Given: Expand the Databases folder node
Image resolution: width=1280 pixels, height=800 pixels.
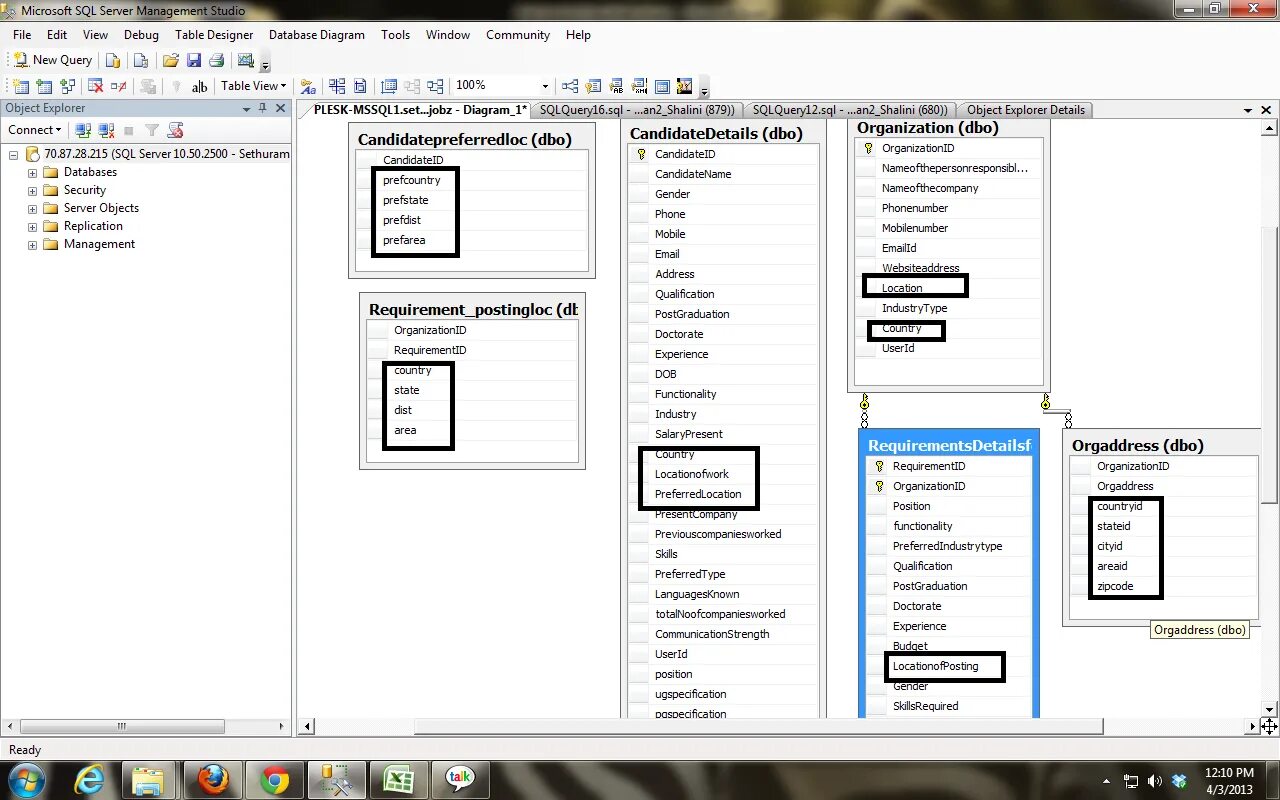Looking at the screenshot, I should (32, 172).
